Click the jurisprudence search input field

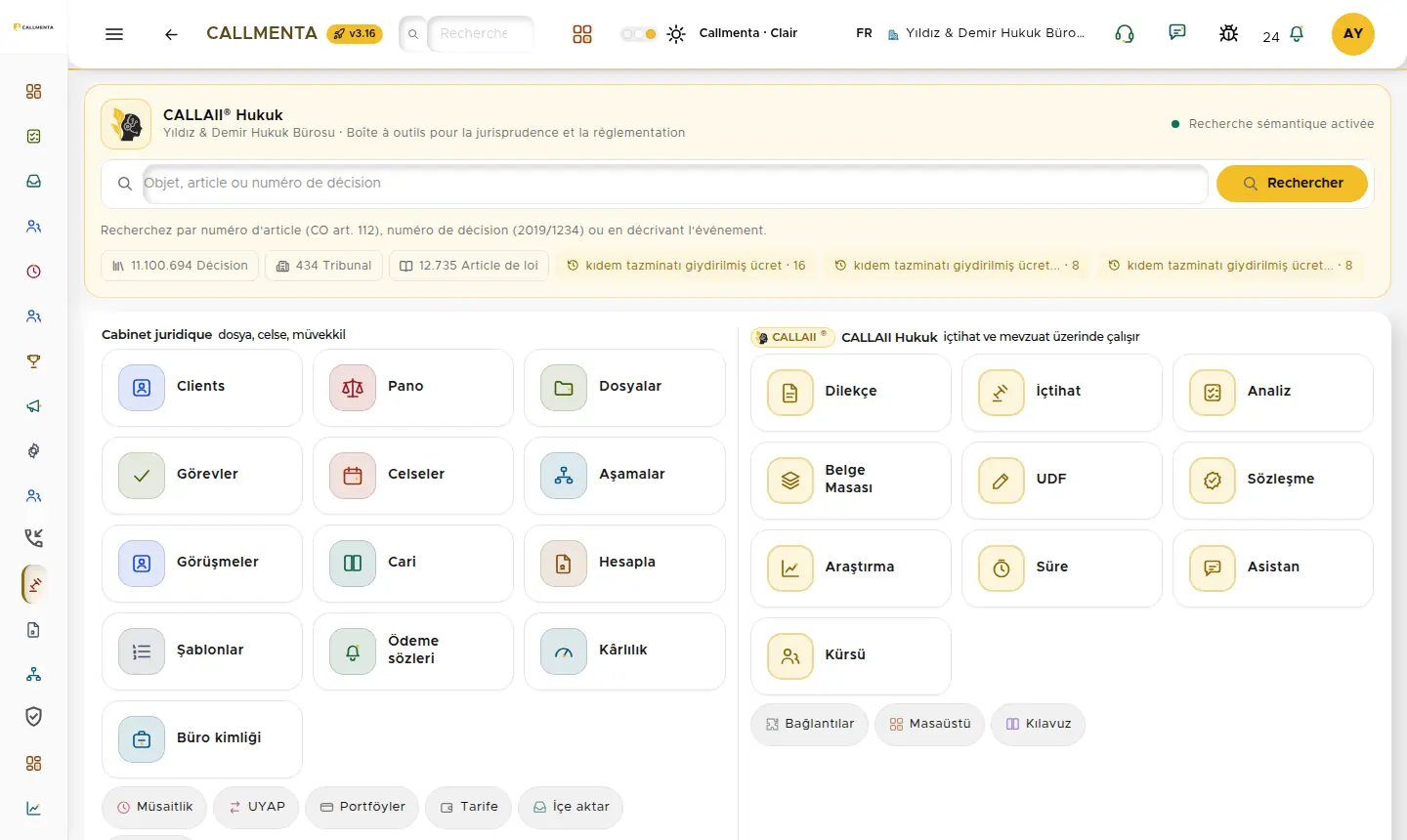[x=675, y=184]
